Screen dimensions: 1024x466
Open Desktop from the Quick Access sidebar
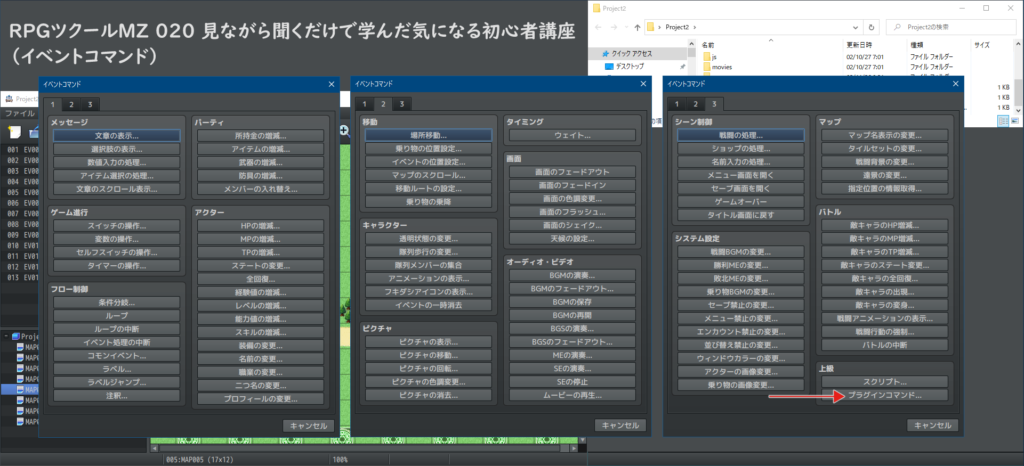[628, 66]
